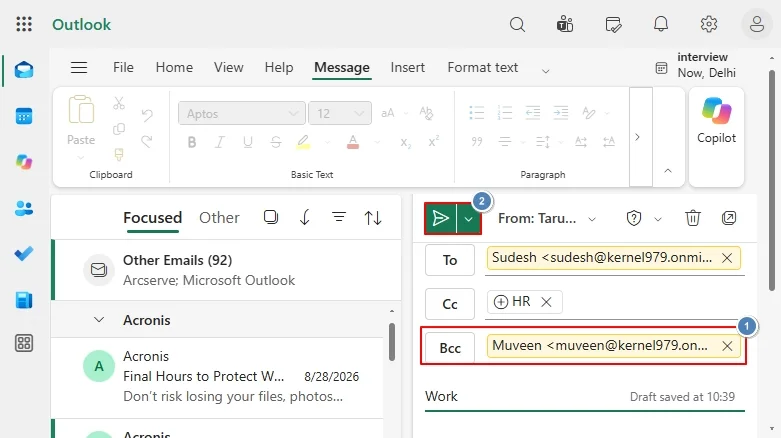Image resolution: width=781 pixels, height=438 pixels.
Task: Toggle Italic formatting
Action: click(x=220, y=143)
